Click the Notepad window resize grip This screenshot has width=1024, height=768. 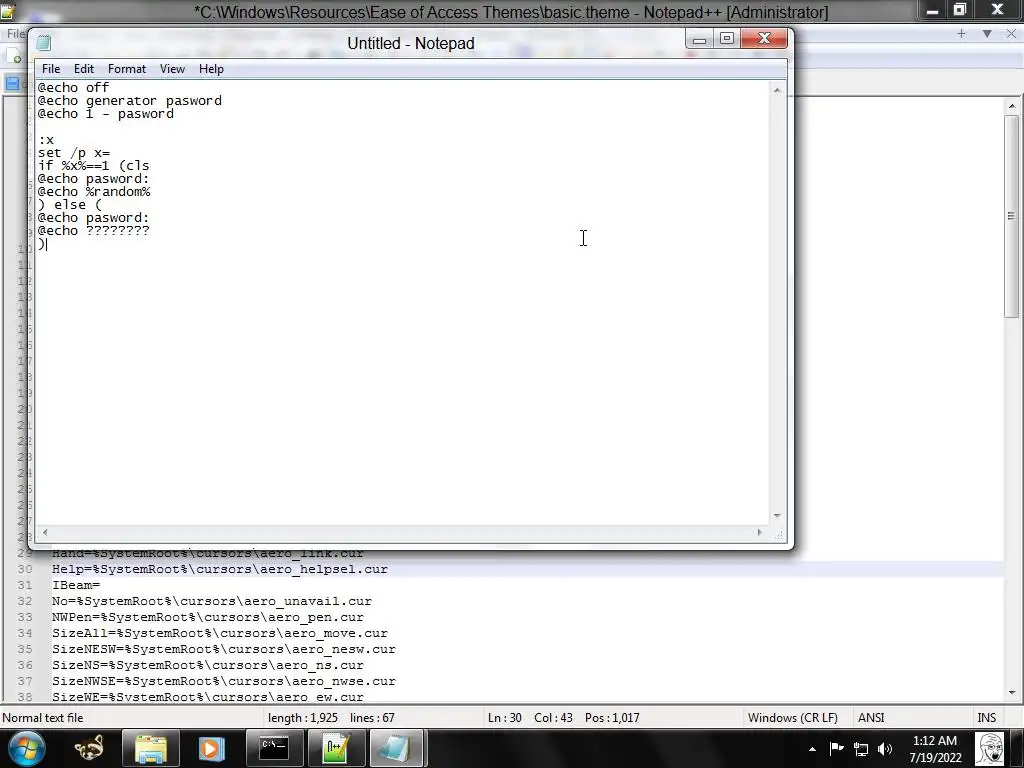pos(778,534)
